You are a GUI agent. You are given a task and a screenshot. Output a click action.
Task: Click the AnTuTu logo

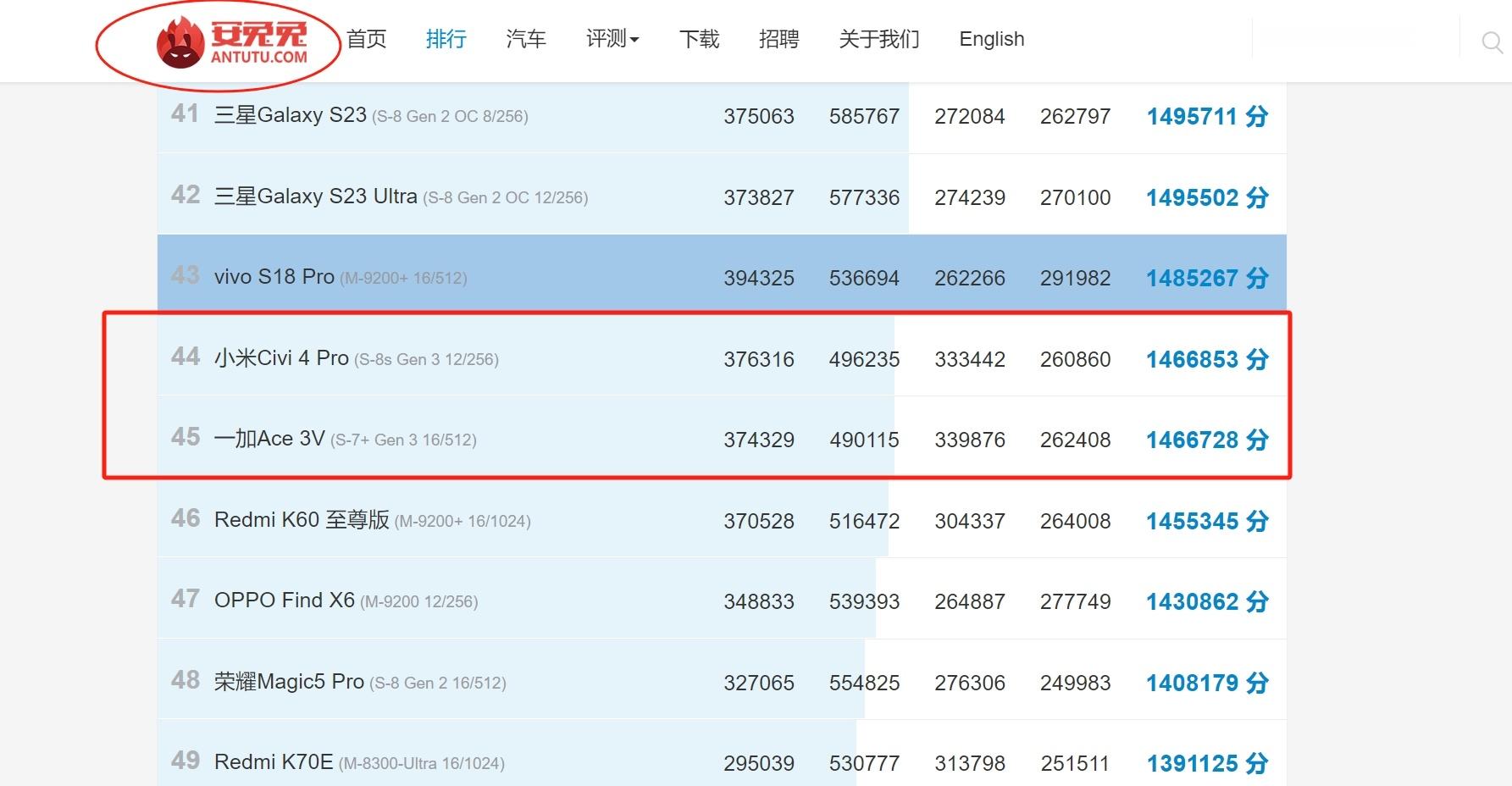[x=232, y=43]
